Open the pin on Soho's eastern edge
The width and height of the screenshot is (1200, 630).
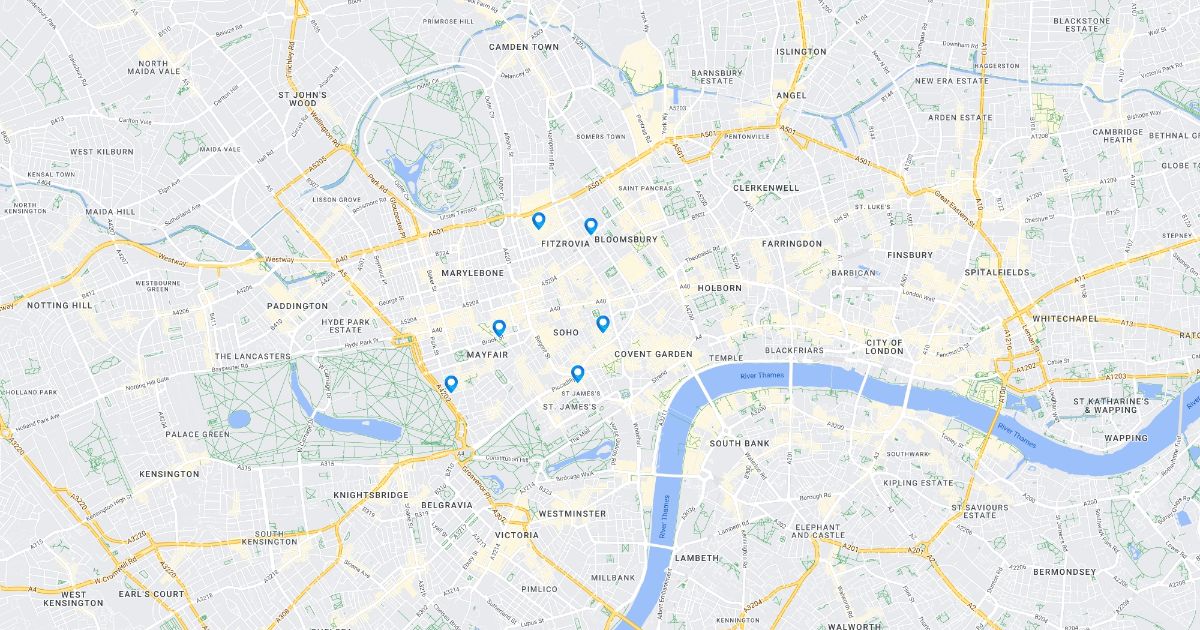tap(603, 324)
